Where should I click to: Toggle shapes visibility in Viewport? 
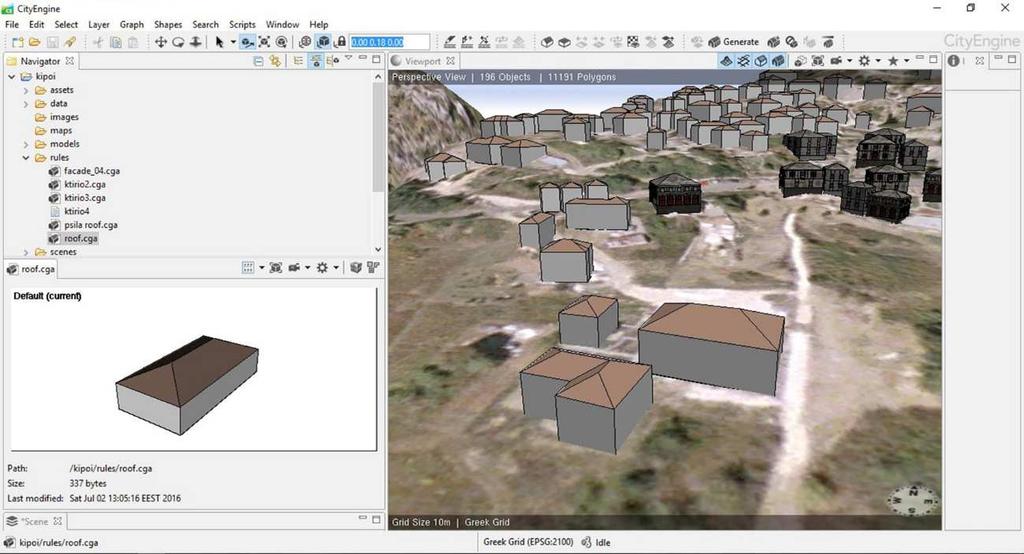pyautogui.click(x=761, y=61)
